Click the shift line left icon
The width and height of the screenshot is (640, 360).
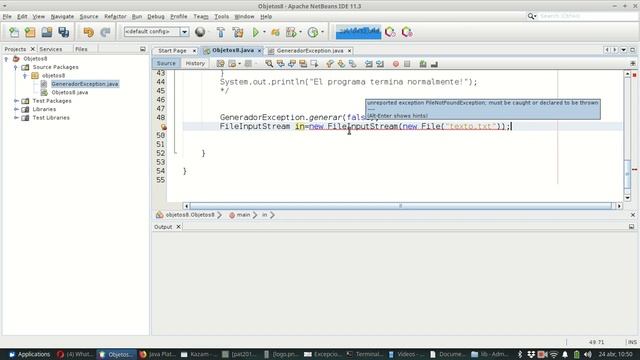click(x=369, y=64)
